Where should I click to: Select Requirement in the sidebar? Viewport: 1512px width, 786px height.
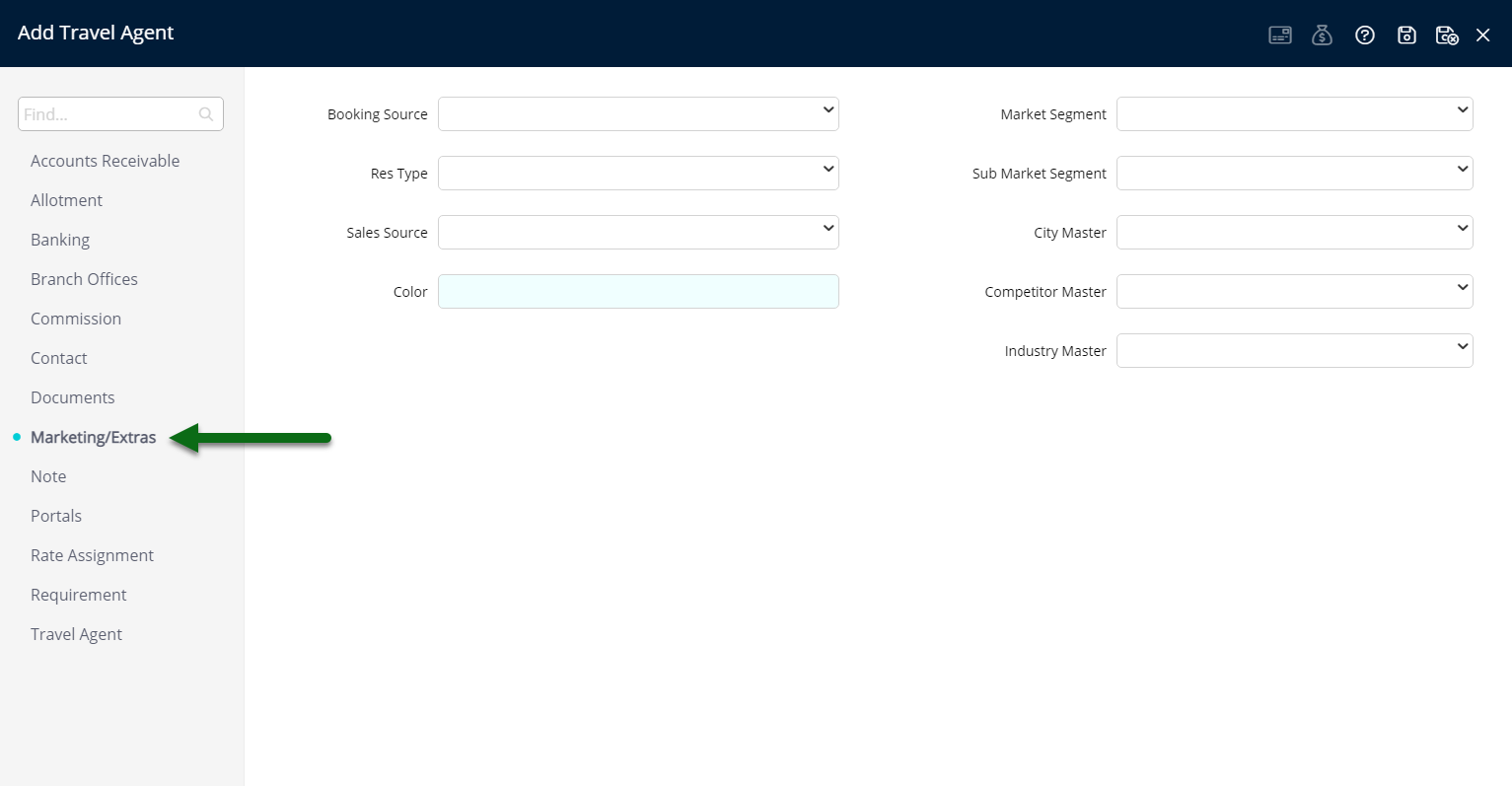(79, 595)
